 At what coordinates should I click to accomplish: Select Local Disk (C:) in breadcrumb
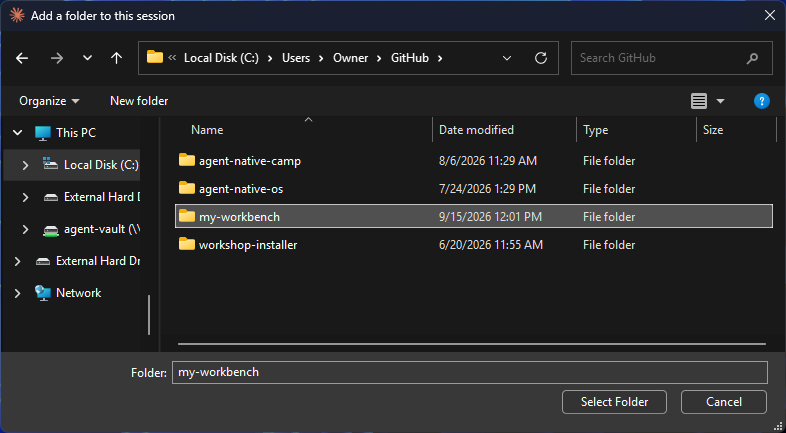click(x=221, y=58)
